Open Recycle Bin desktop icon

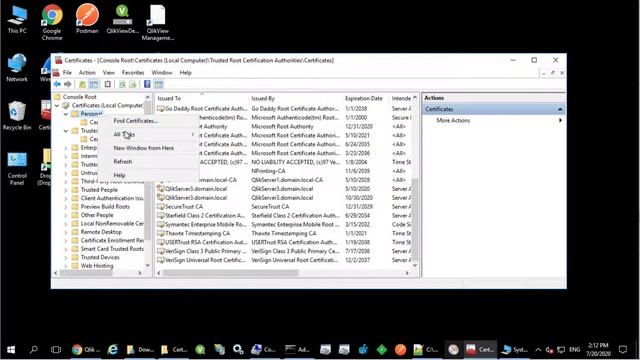click(17, 116)
